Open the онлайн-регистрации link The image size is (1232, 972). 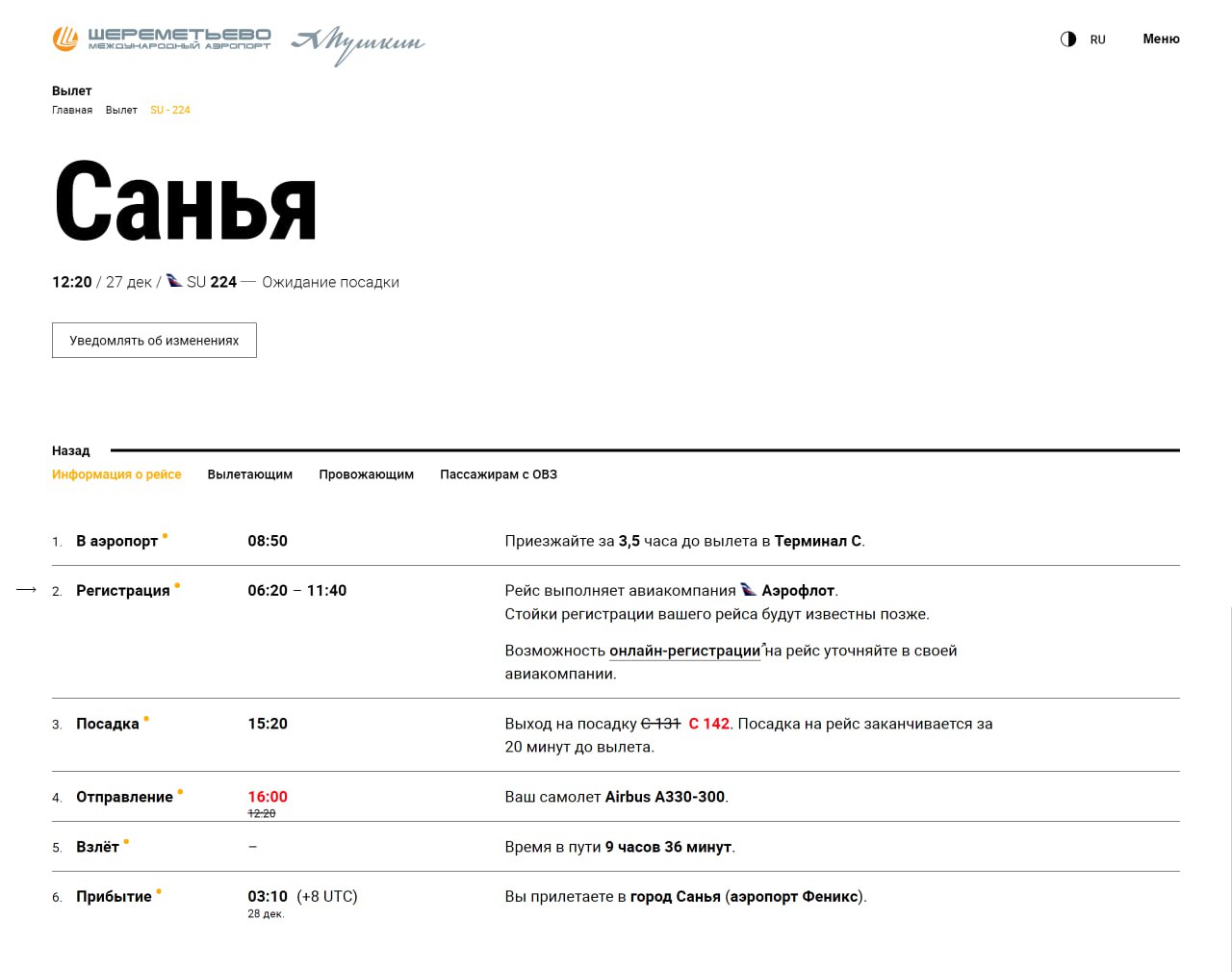pyautogui.click(x=684, y=651)
